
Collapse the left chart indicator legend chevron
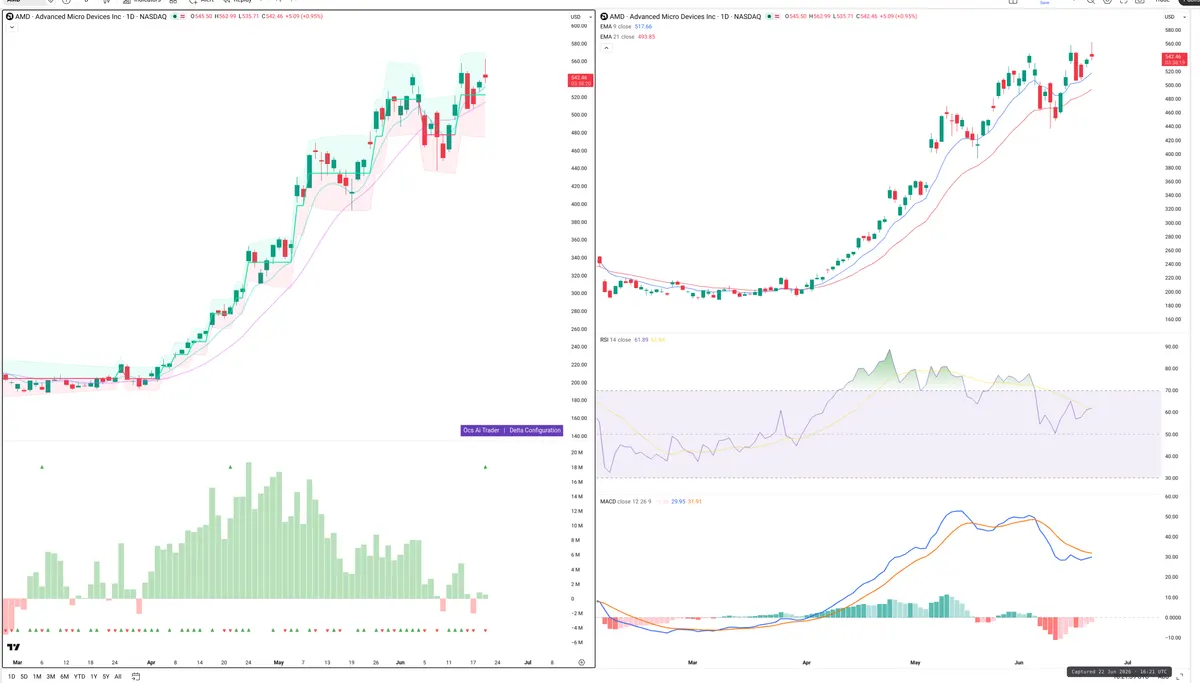tap(10, 27)
